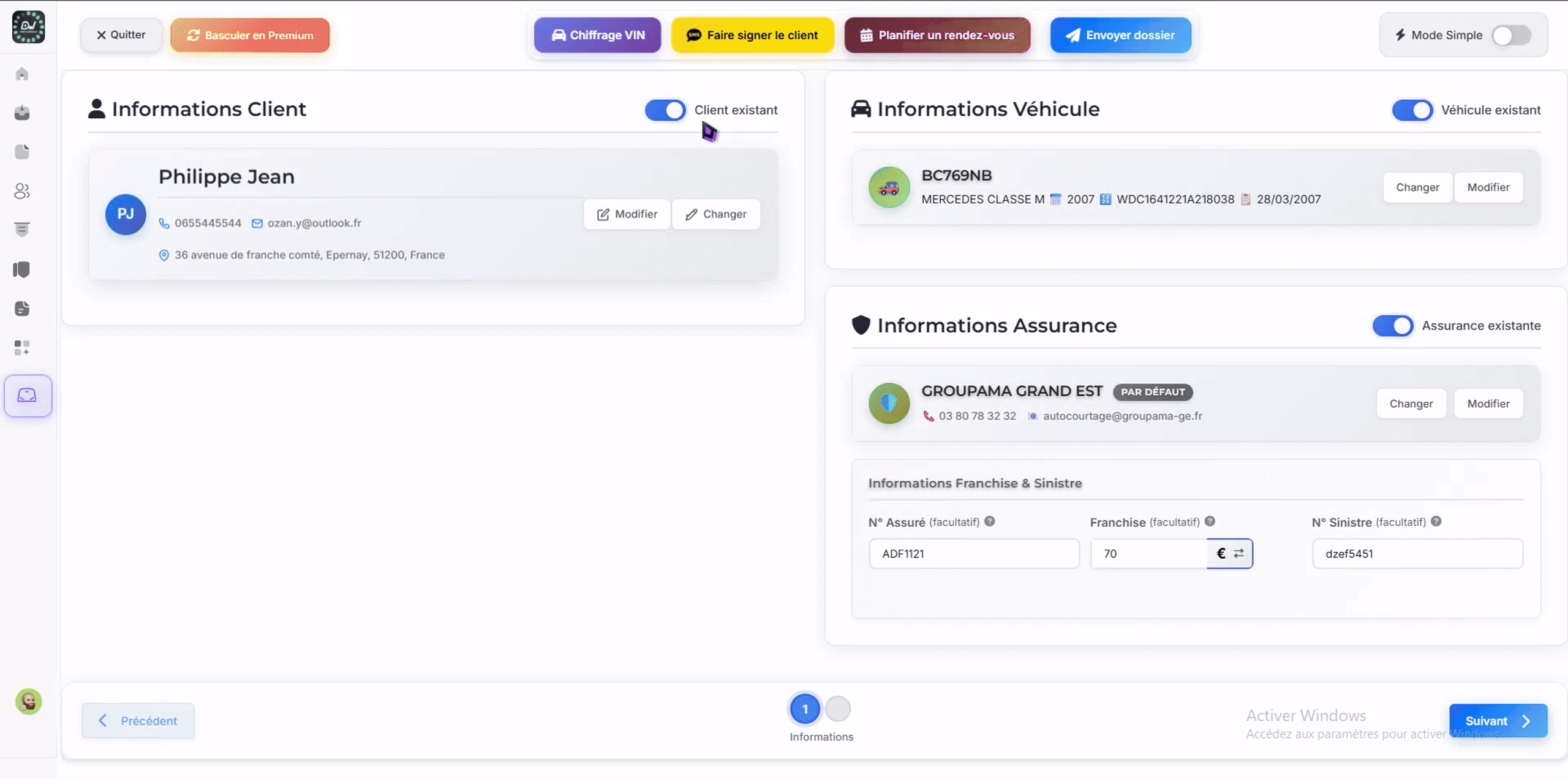Switch franchise unit with euro toggle

point(1229,554)
